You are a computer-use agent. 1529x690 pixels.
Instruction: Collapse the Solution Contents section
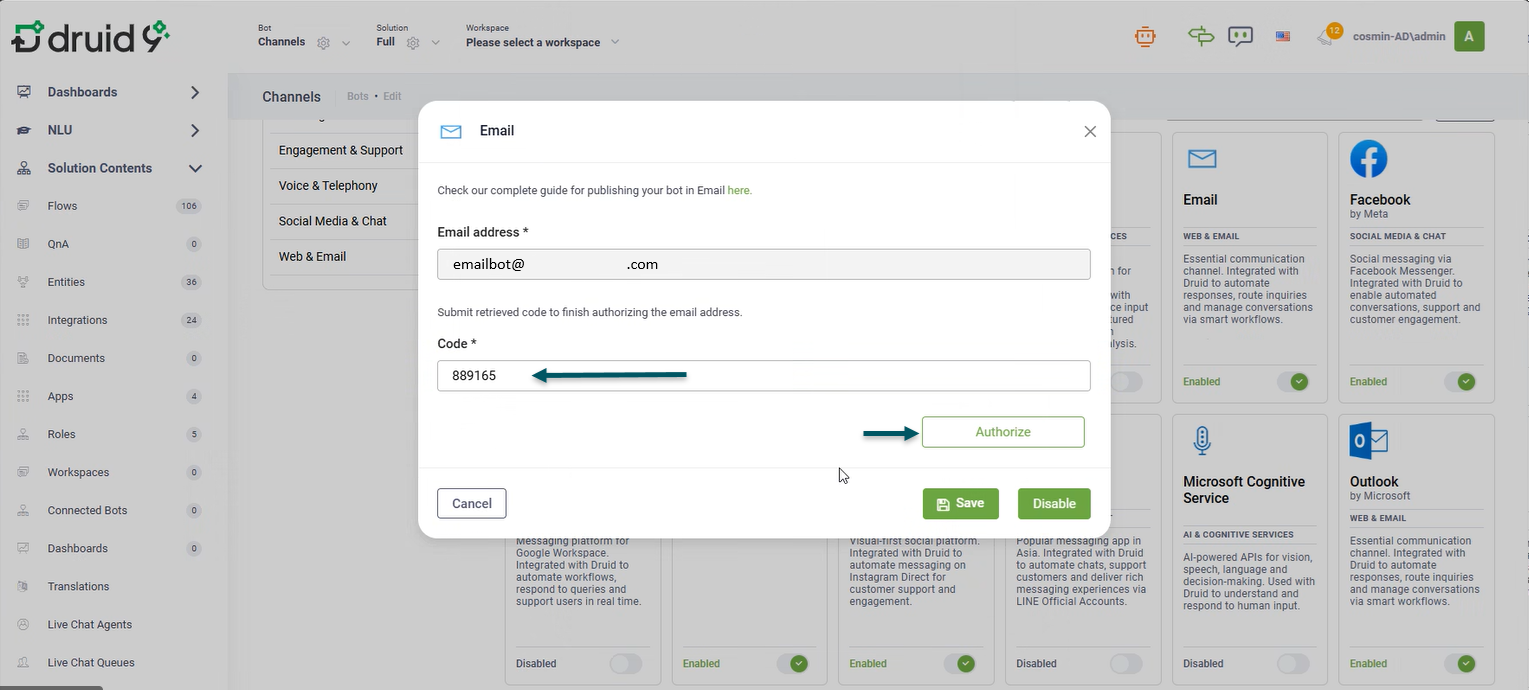pyautogui.click(x=195, y=168)
